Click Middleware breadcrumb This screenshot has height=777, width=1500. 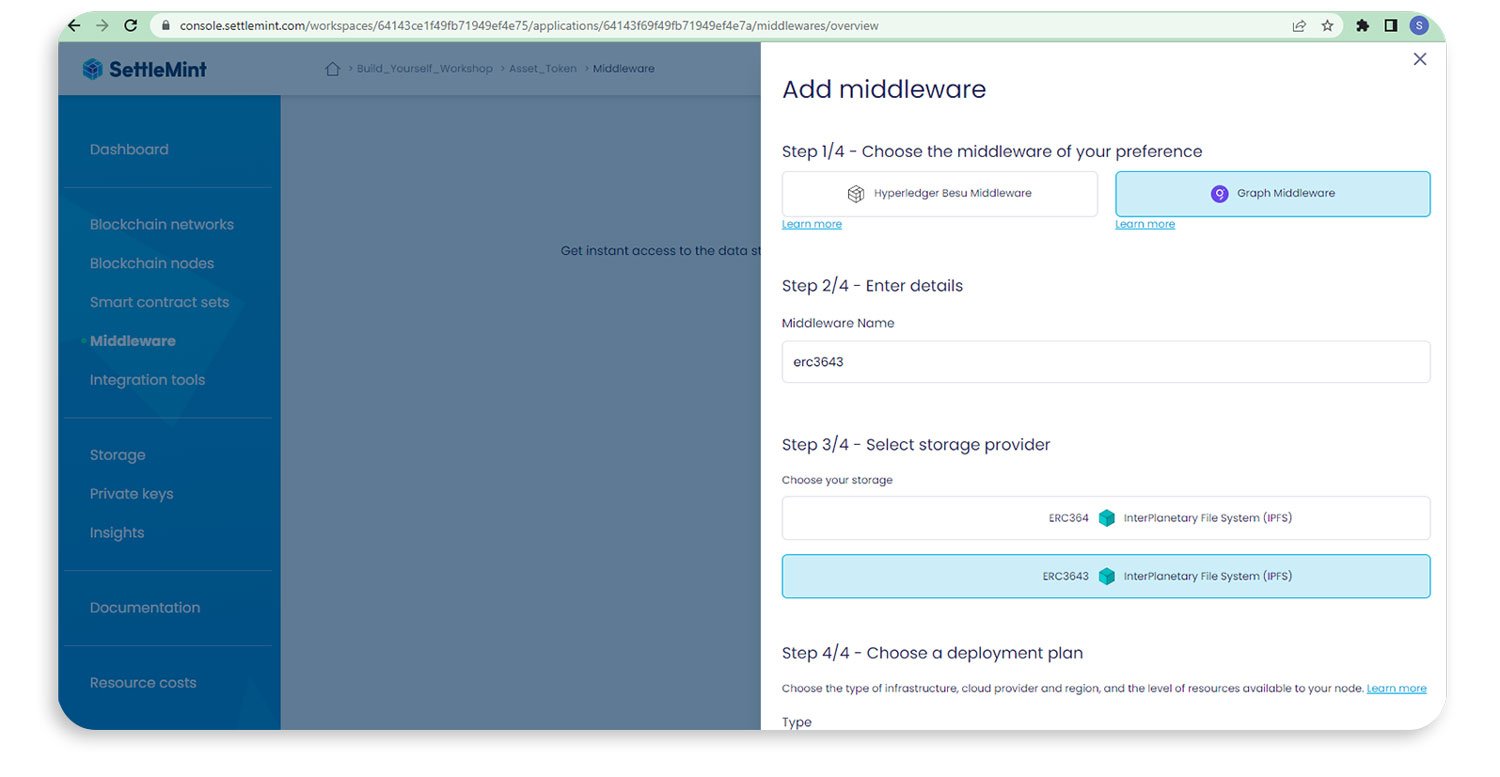tap(624, 69)
